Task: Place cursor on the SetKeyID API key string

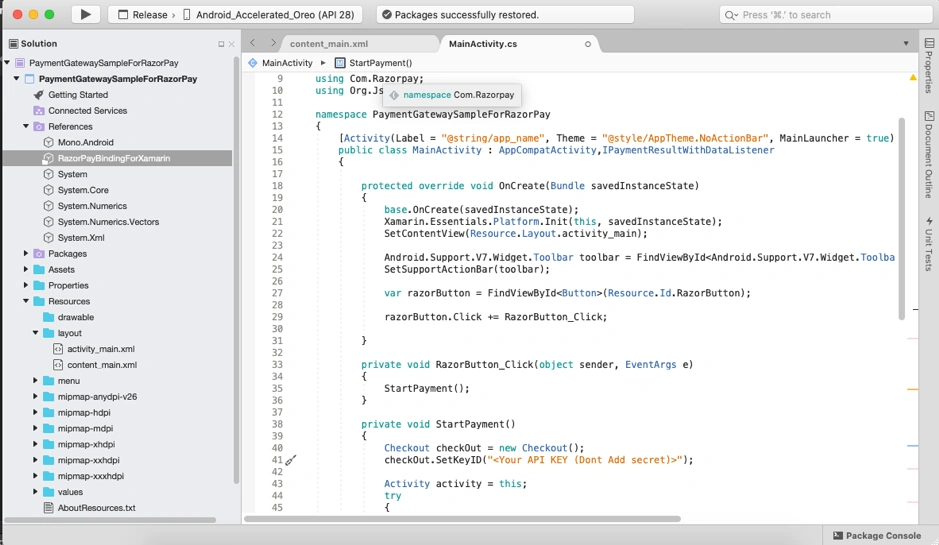Action: coord(584,459)
